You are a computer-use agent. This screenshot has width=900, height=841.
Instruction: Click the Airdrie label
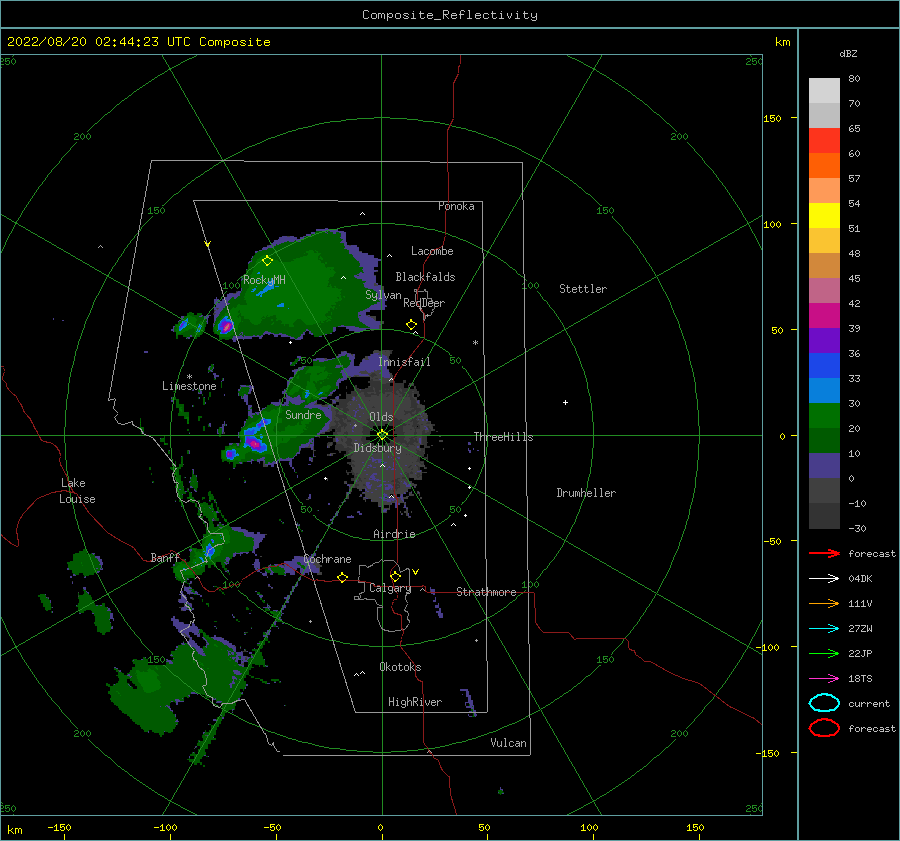pos(394,534)
